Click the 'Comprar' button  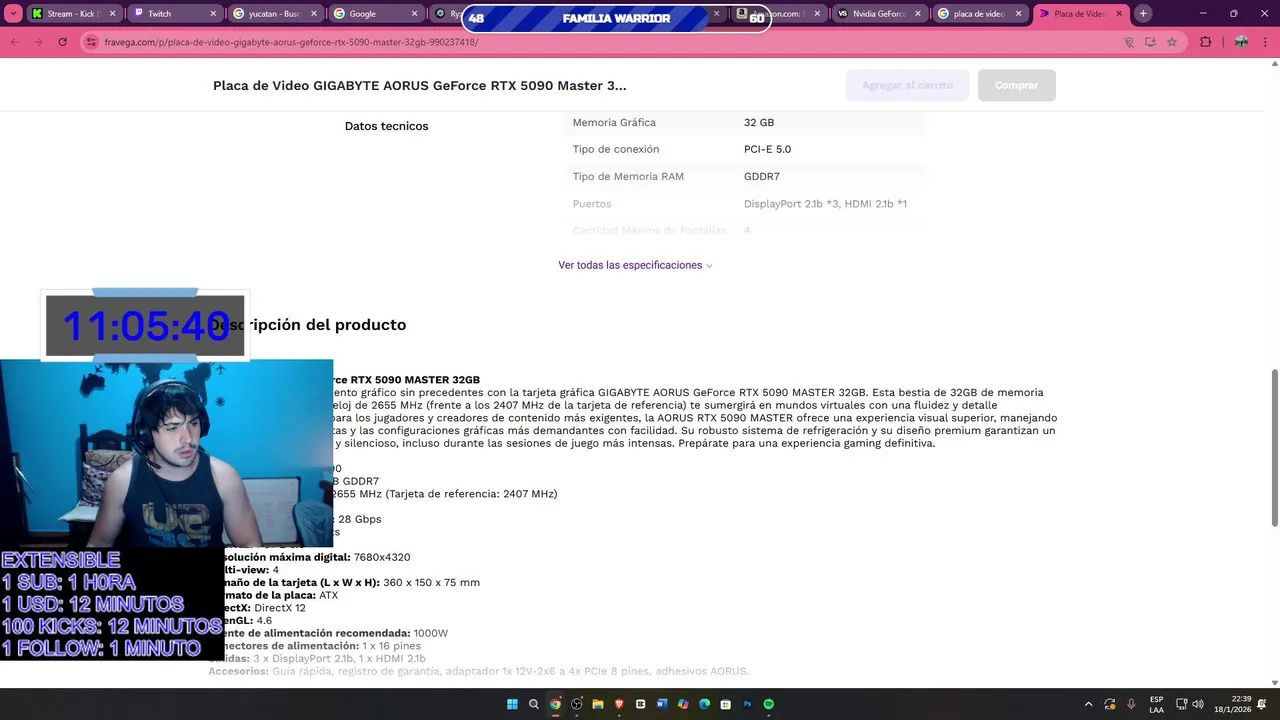point(1016,85)
